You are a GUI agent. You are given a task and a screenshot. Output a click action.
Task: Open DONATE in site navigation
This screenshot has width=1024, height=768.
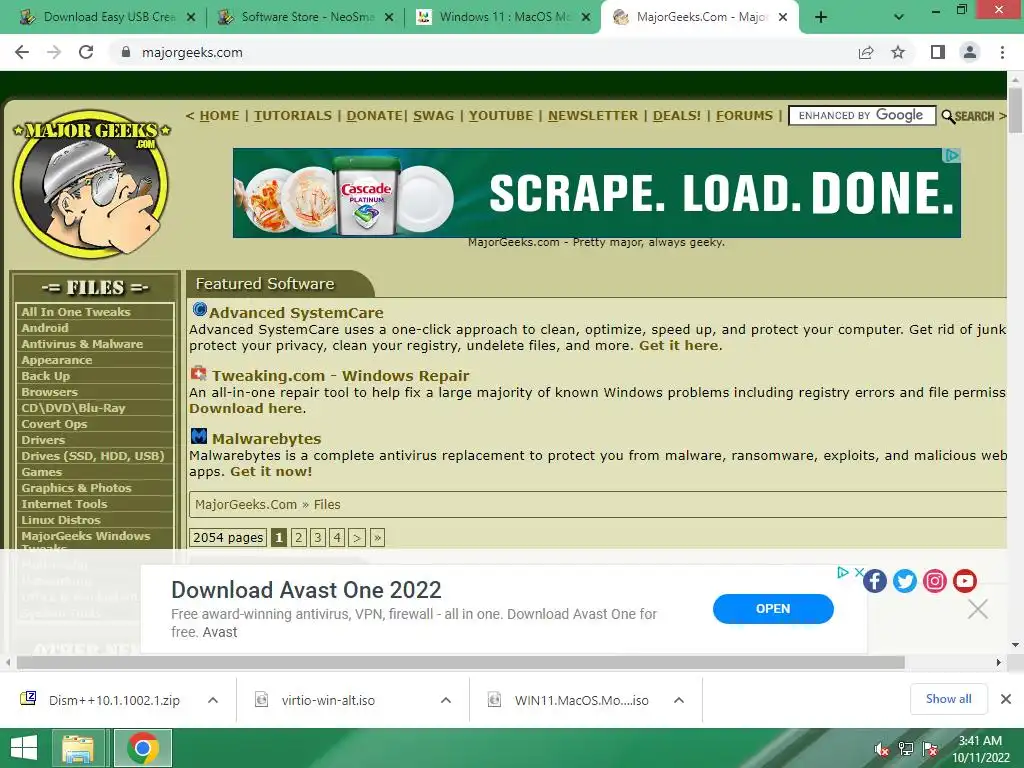click(x=374, y=116)
